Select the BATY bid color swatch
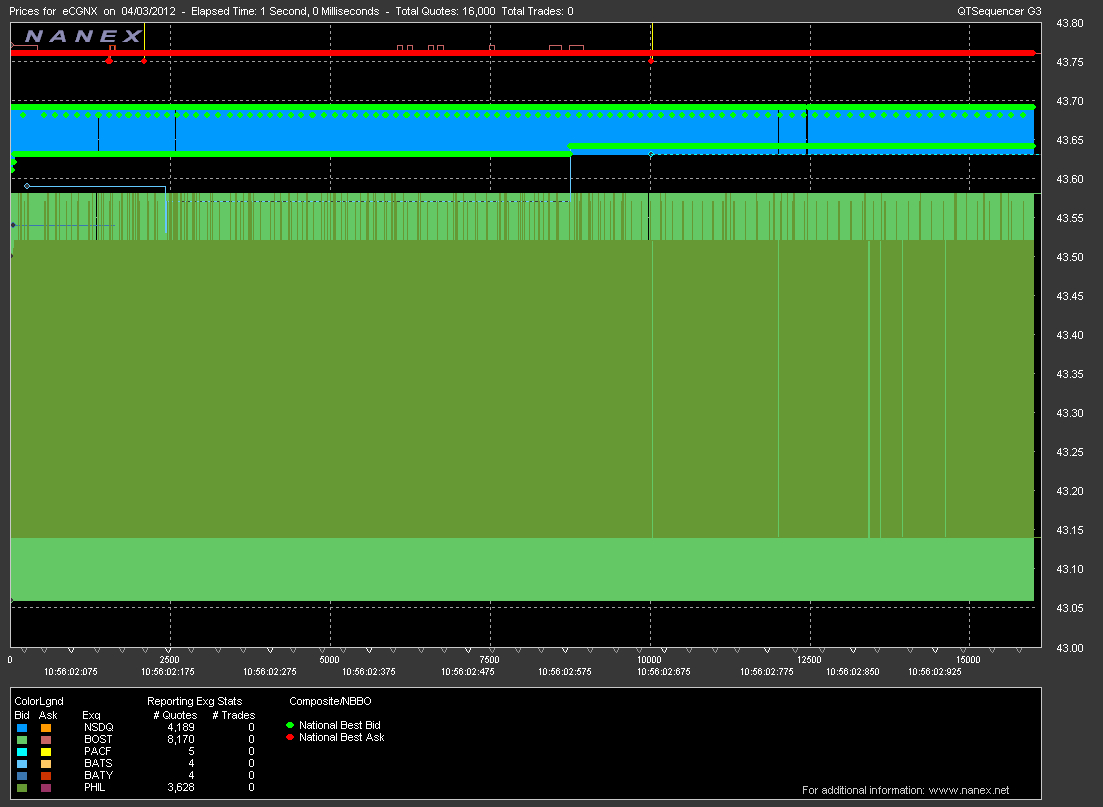This screenshot has width=1103, height=807. [x=22, y=775]
